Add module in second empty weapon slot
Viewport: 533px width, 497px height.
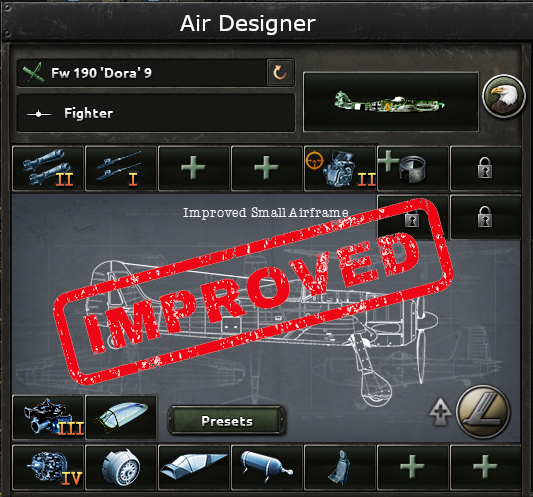(267, 168)
